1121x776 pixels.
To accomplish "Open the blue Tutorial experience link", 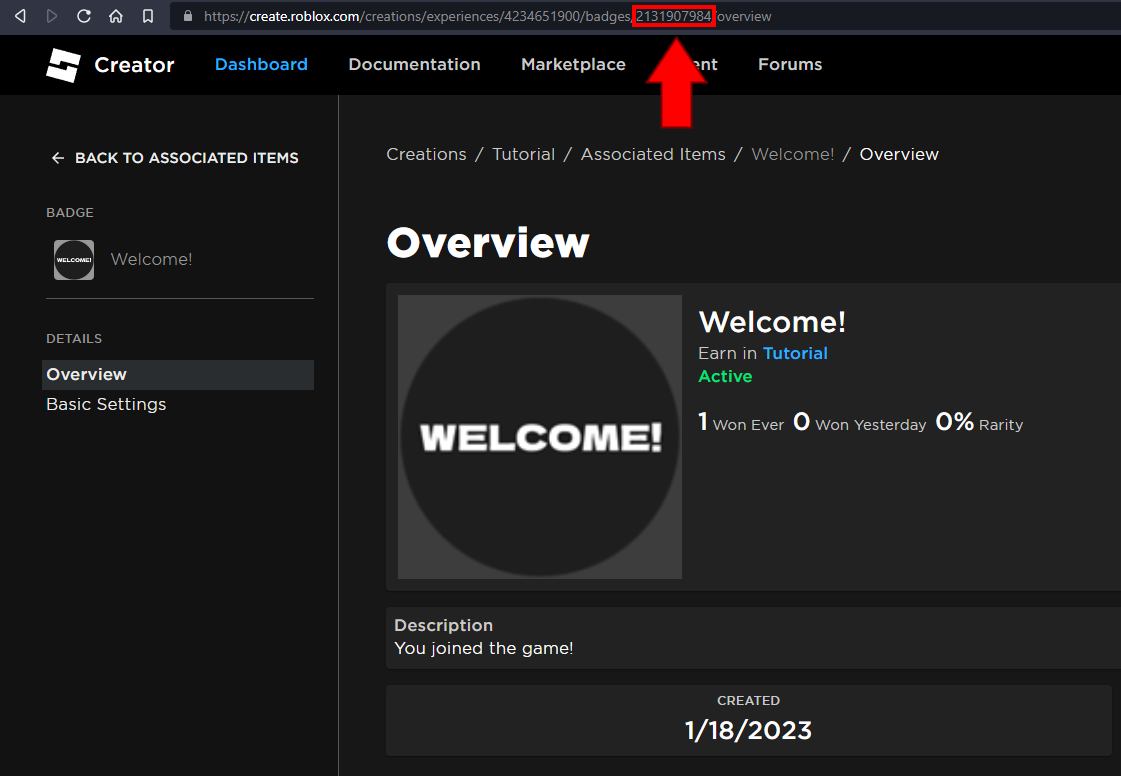I will tap(795, 353).
